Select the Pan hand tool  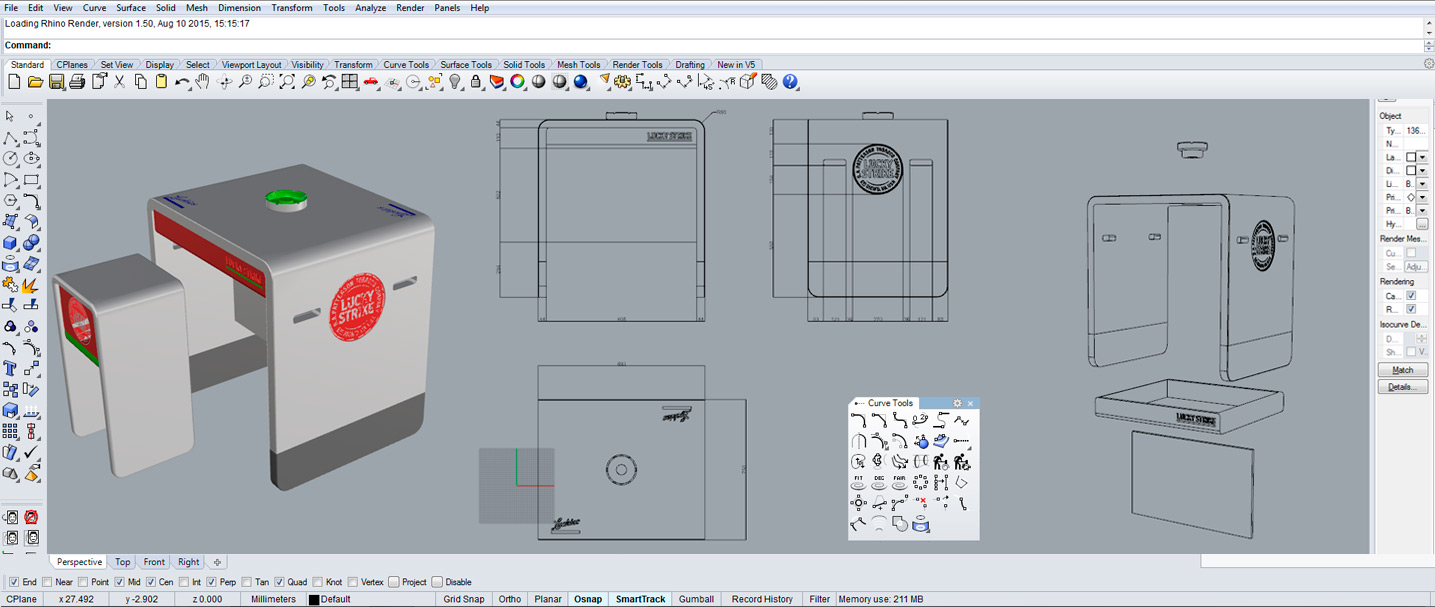(x=203, y=82)
